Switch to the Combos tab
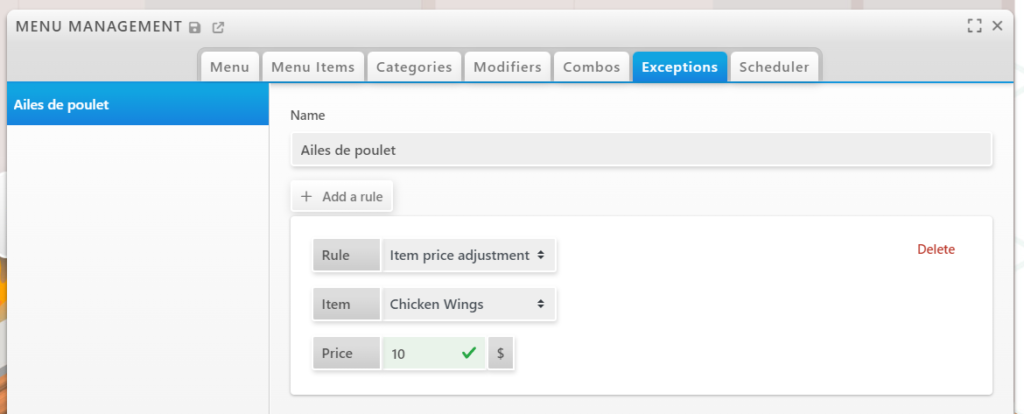The image size is (1024, 414). 592,67
